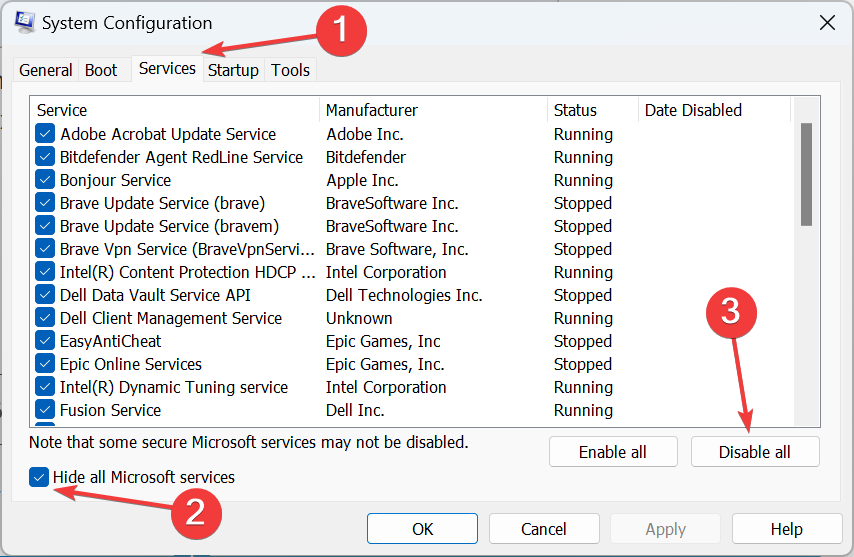Click the services list vertical scrollbar thumb
The height and width of the screenshot is (557, 854).
click(806, 174)
